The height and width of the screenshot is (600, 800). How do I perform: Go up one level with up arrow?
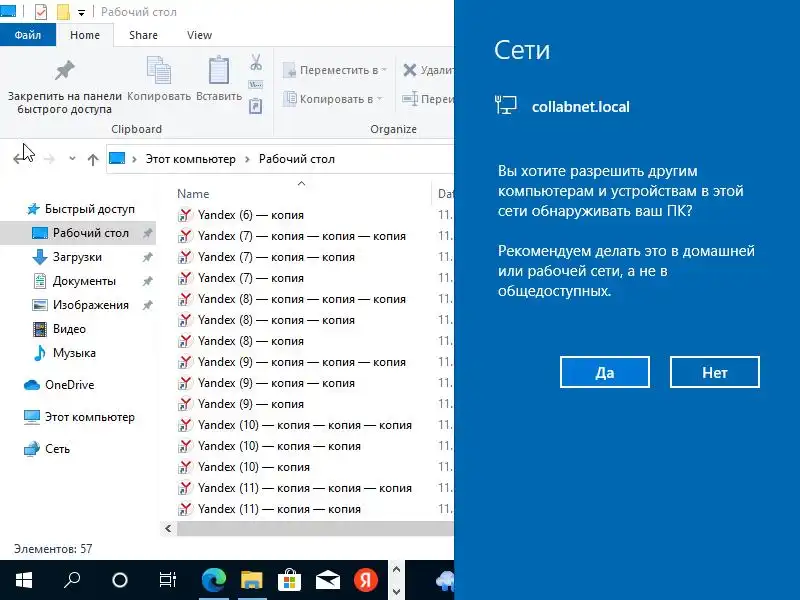point(93,160)
